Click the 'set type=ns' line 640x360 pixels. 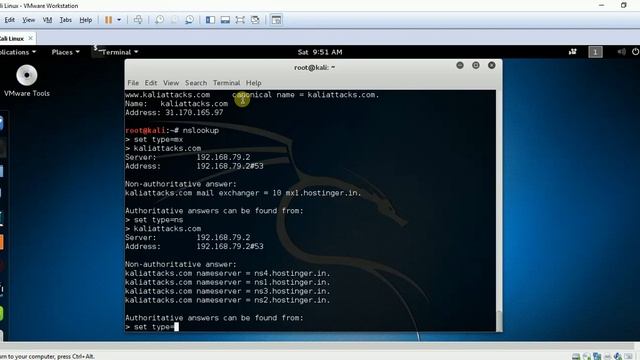tap(154, 220)
